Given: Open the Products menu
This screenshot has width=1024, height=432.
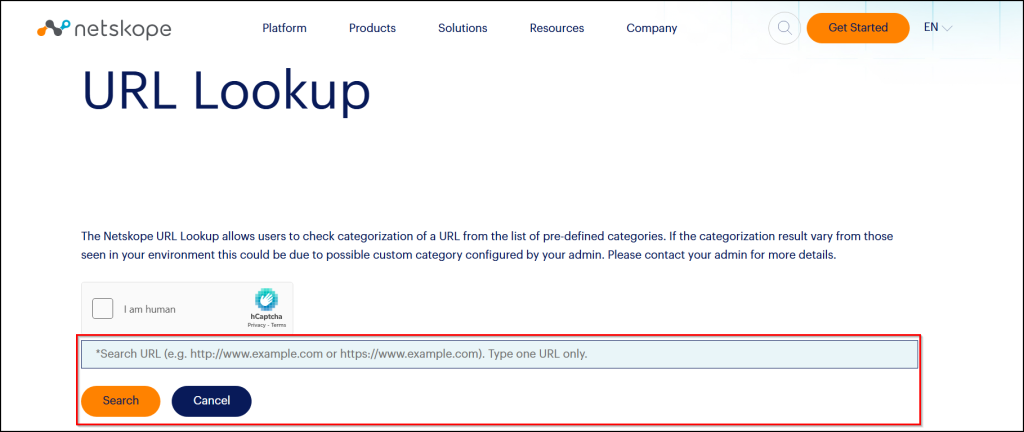Looking at the screenshot, I should [x=372, y=28].
